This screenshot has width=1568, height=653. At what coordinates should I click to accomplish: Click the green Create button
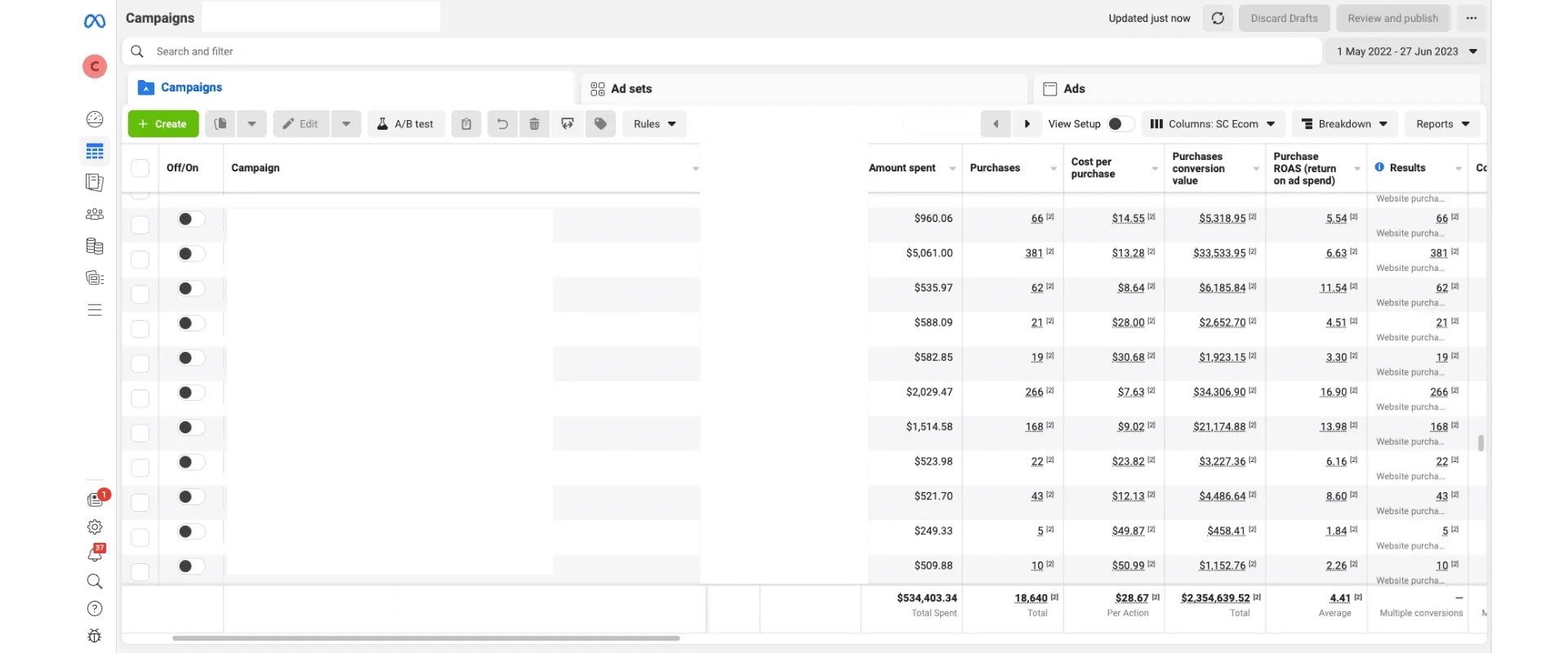point(163,124)
